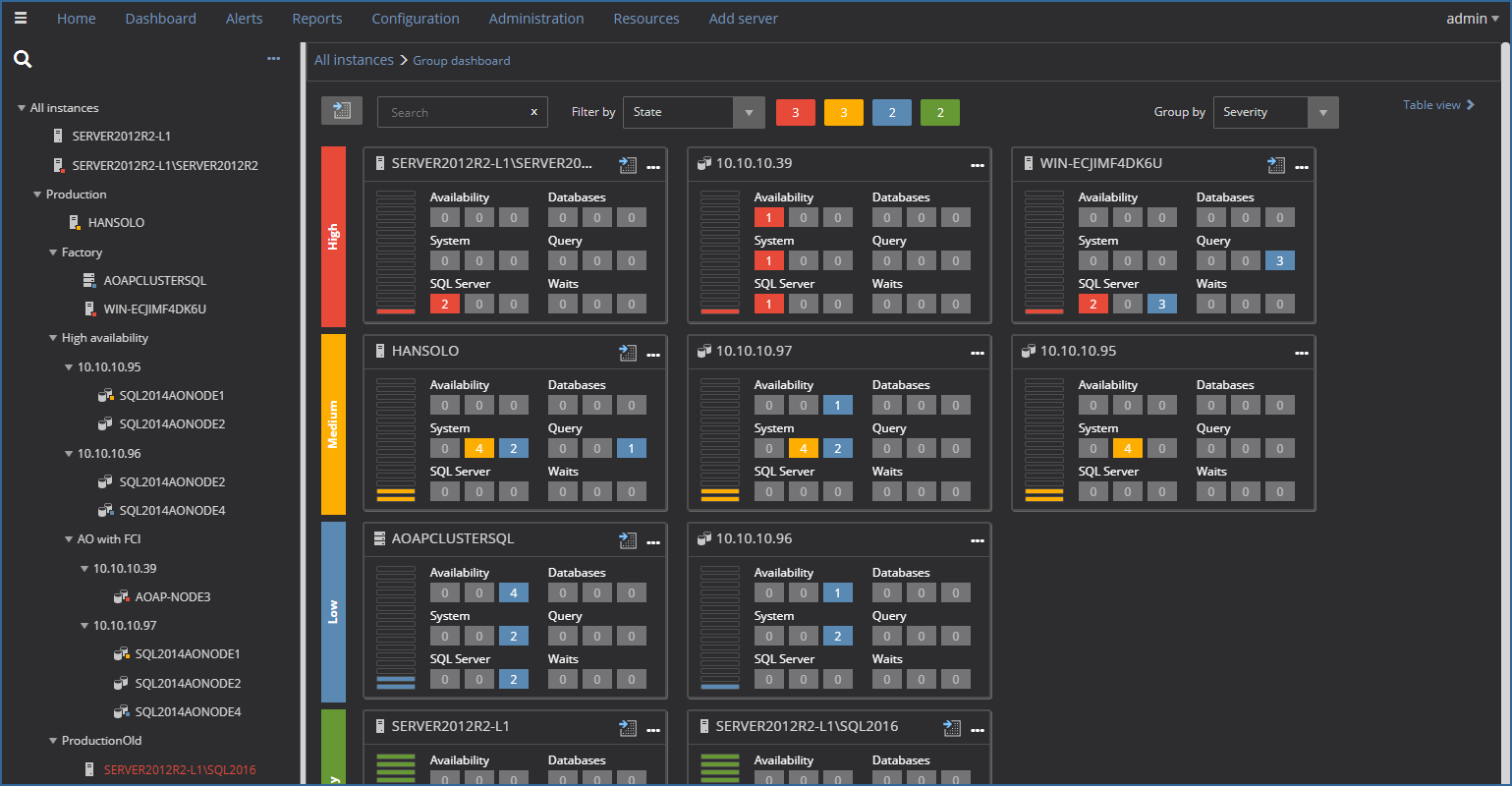Open the ellipsis menu on the 10.10.10.39 tile
Image resolution: width=1512 pixels, height=786 pixels.
pos(978,165)
